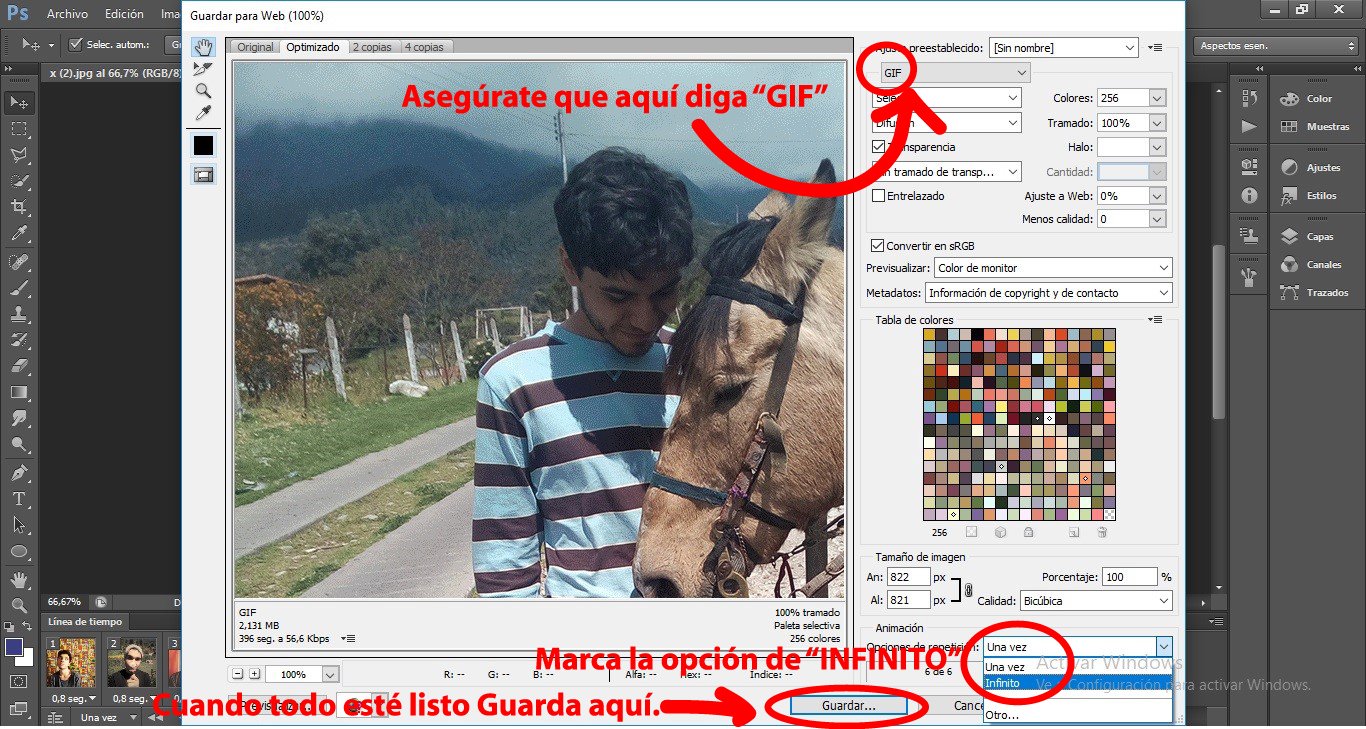Viewport: 1366px width, 729px height.
Task: Select the Gradient tool
Action: pyautogui.click(x=18, y=392)
